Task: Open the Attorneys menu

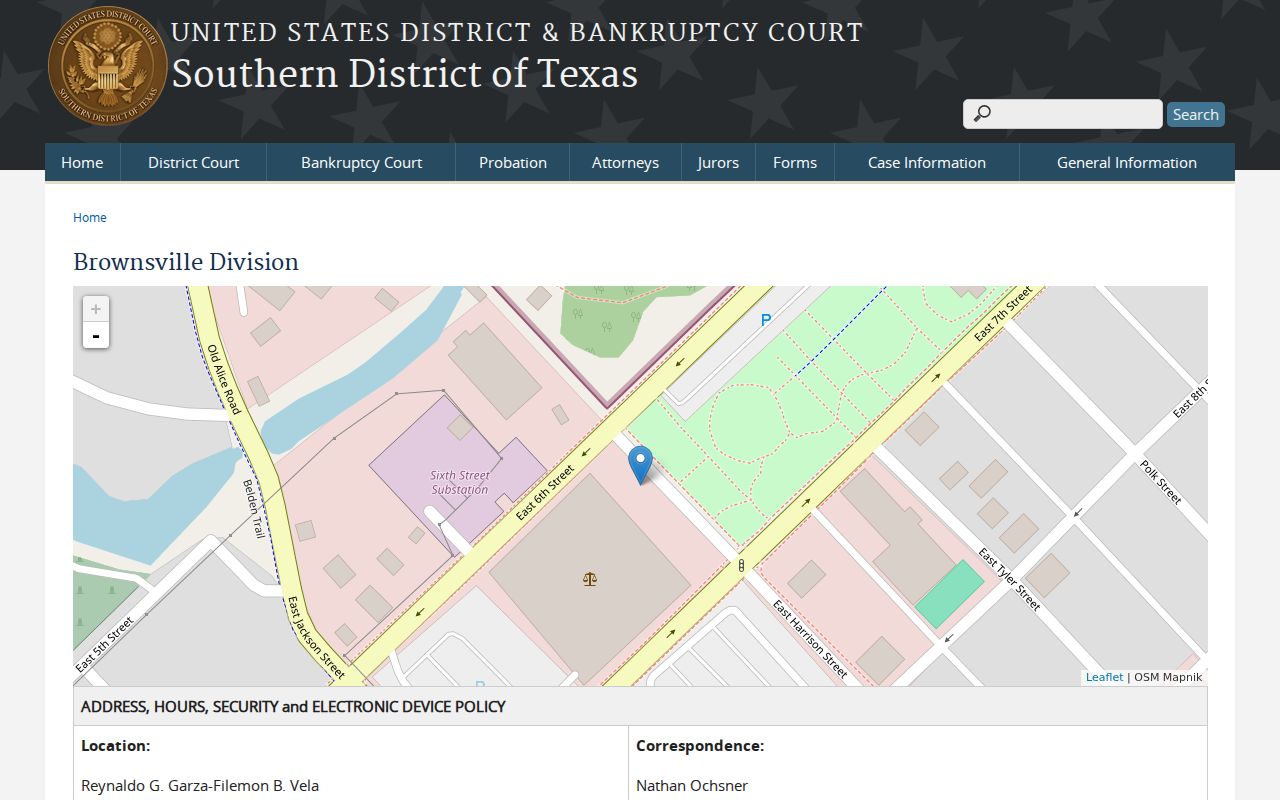Action: tap(625, 162)
